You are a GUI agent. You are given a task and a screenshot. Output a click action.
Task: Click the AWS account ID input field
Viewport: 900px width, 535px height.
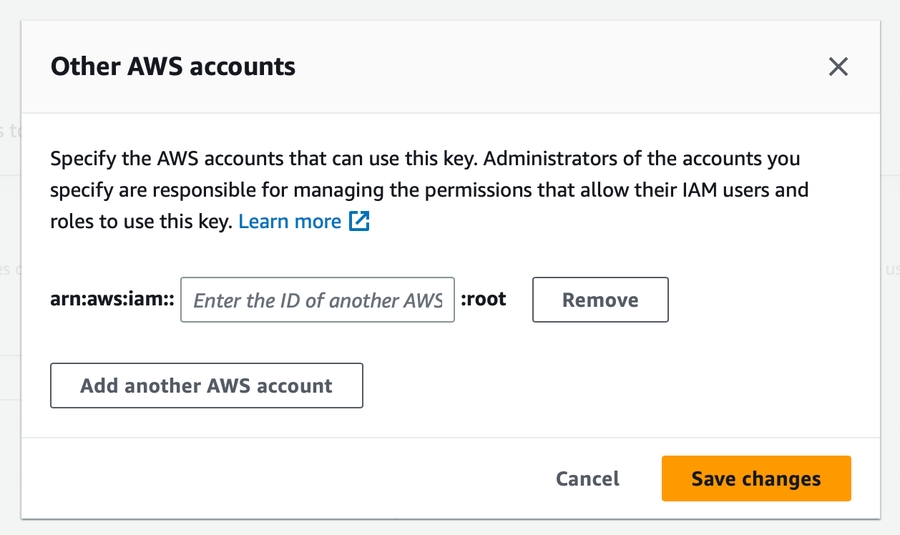click(x=317, y=300)
